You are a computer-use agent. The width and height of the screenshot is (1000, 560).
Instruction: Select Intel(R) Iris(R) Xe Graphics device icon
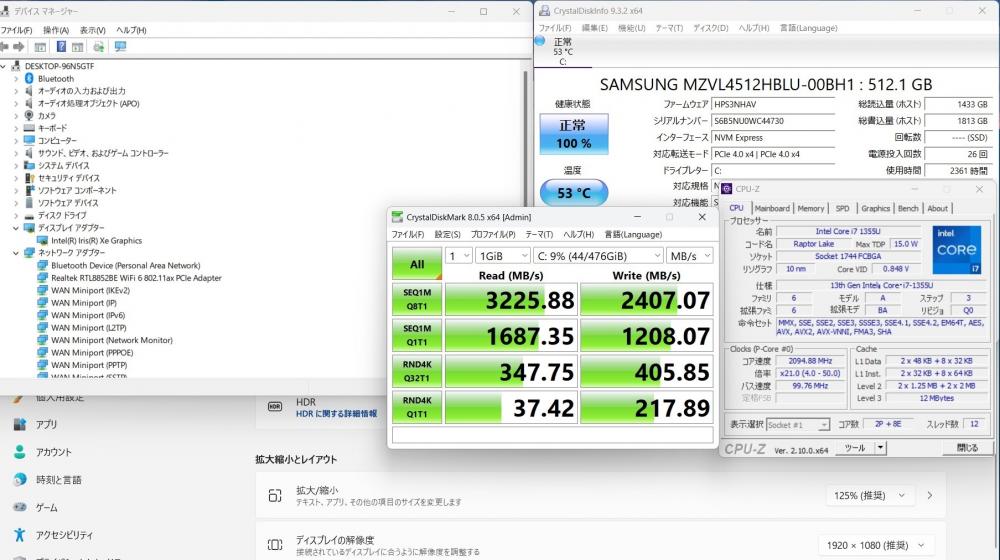tap(43, 240)
